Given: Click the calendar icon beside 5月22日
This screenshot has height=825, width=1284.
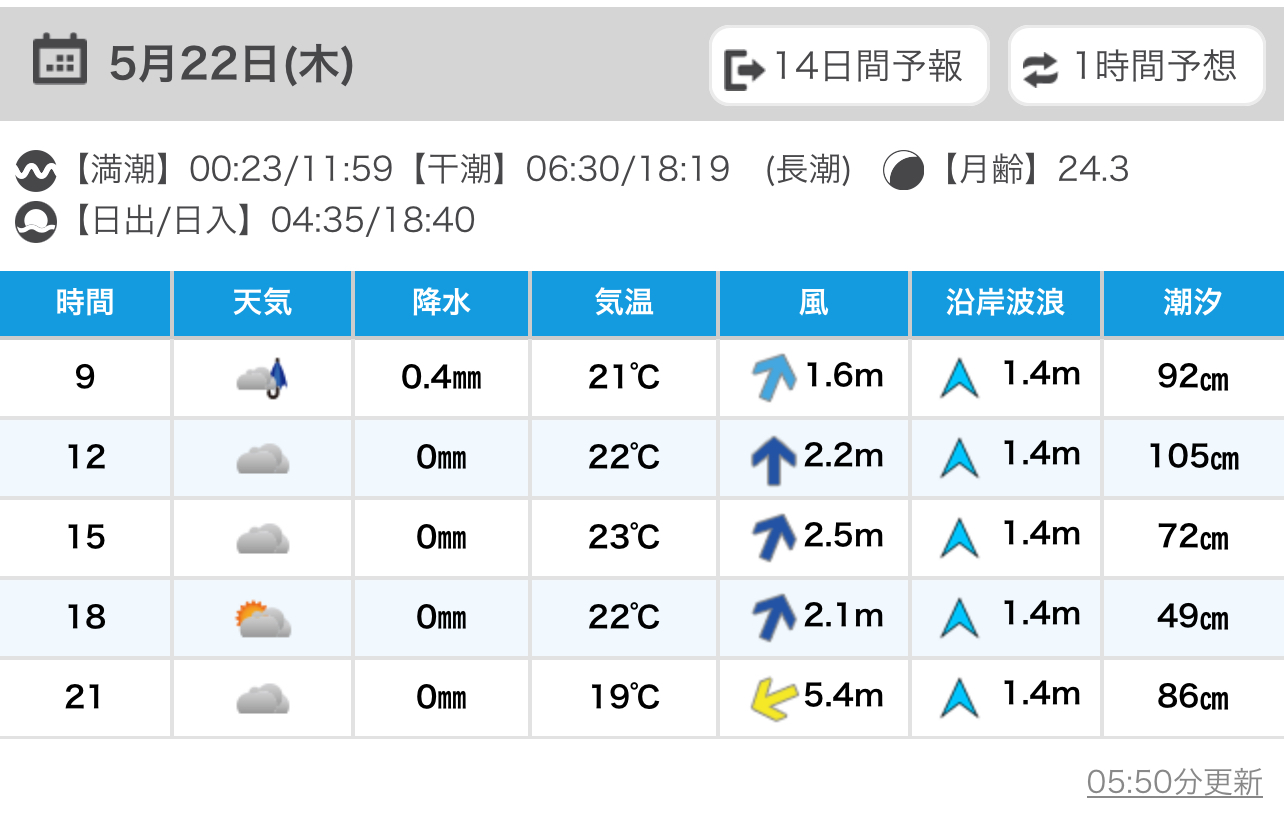Looking at the screenshot, I should click(60, 60).
